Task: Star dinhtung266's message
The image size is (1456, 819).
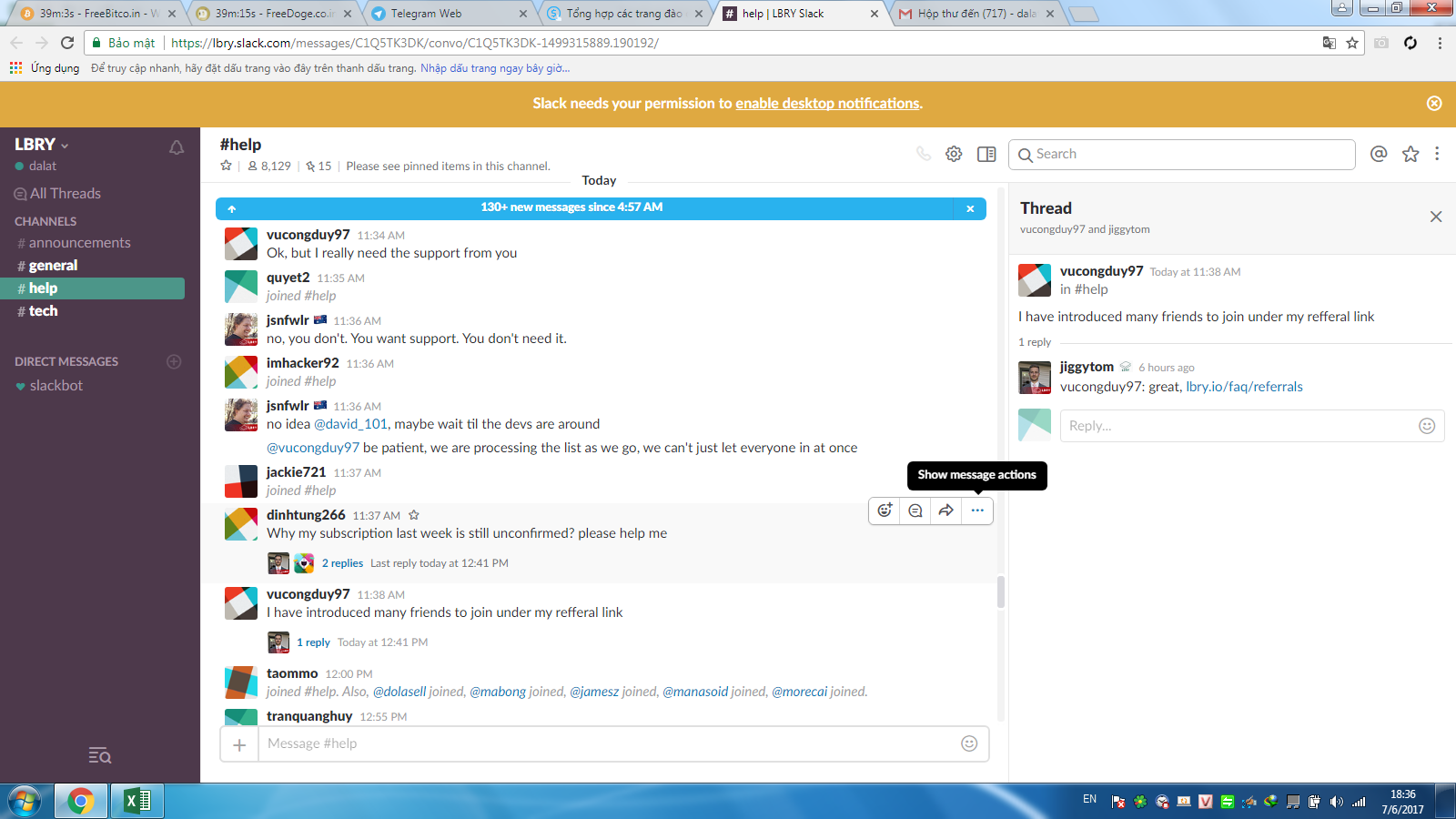Action: point(414,515)
